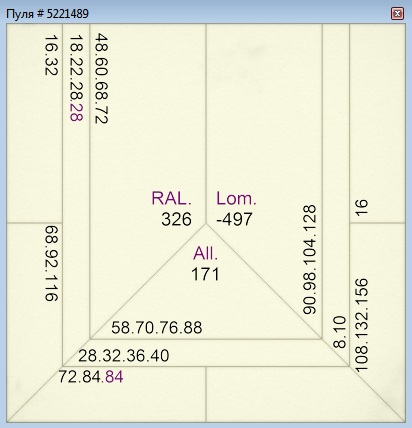Click the purple 28 value
The width and height of the screenshot is (412, 428).
(x=76, y=112)
